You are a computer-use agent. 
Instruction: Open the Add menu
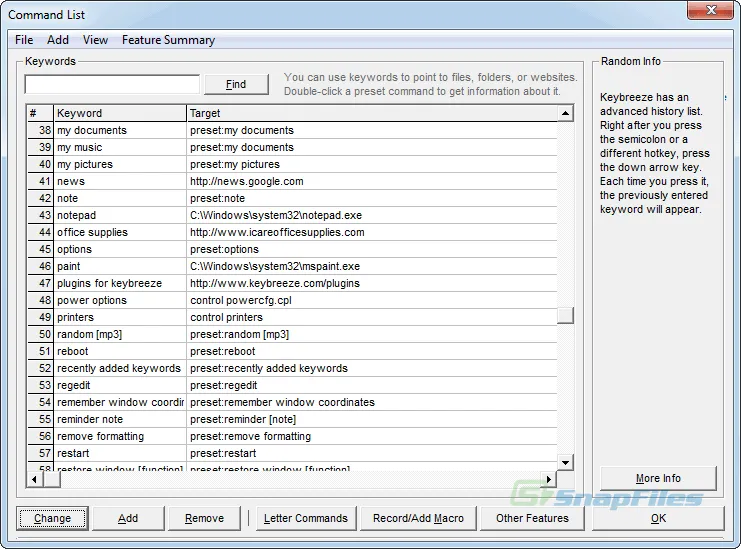(58, 40)
